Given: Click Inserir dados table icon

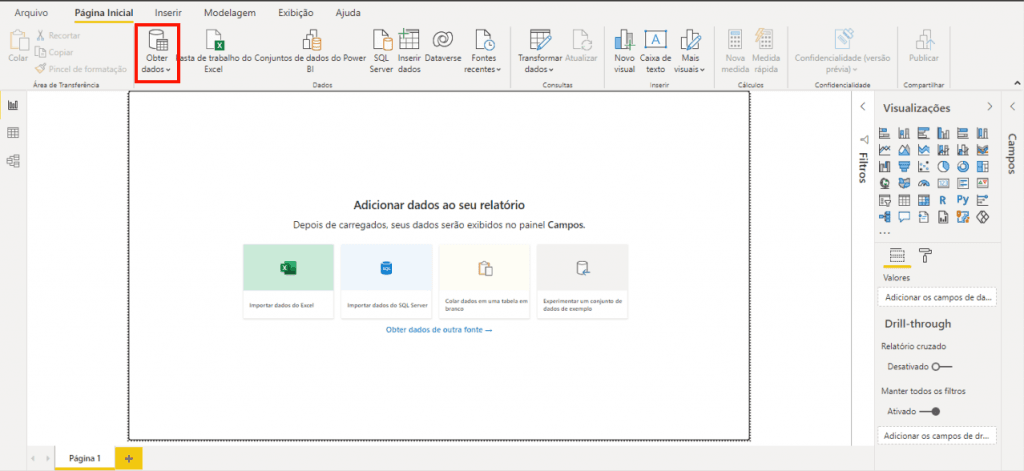Looking at the screenshot, I should [409, 40].
